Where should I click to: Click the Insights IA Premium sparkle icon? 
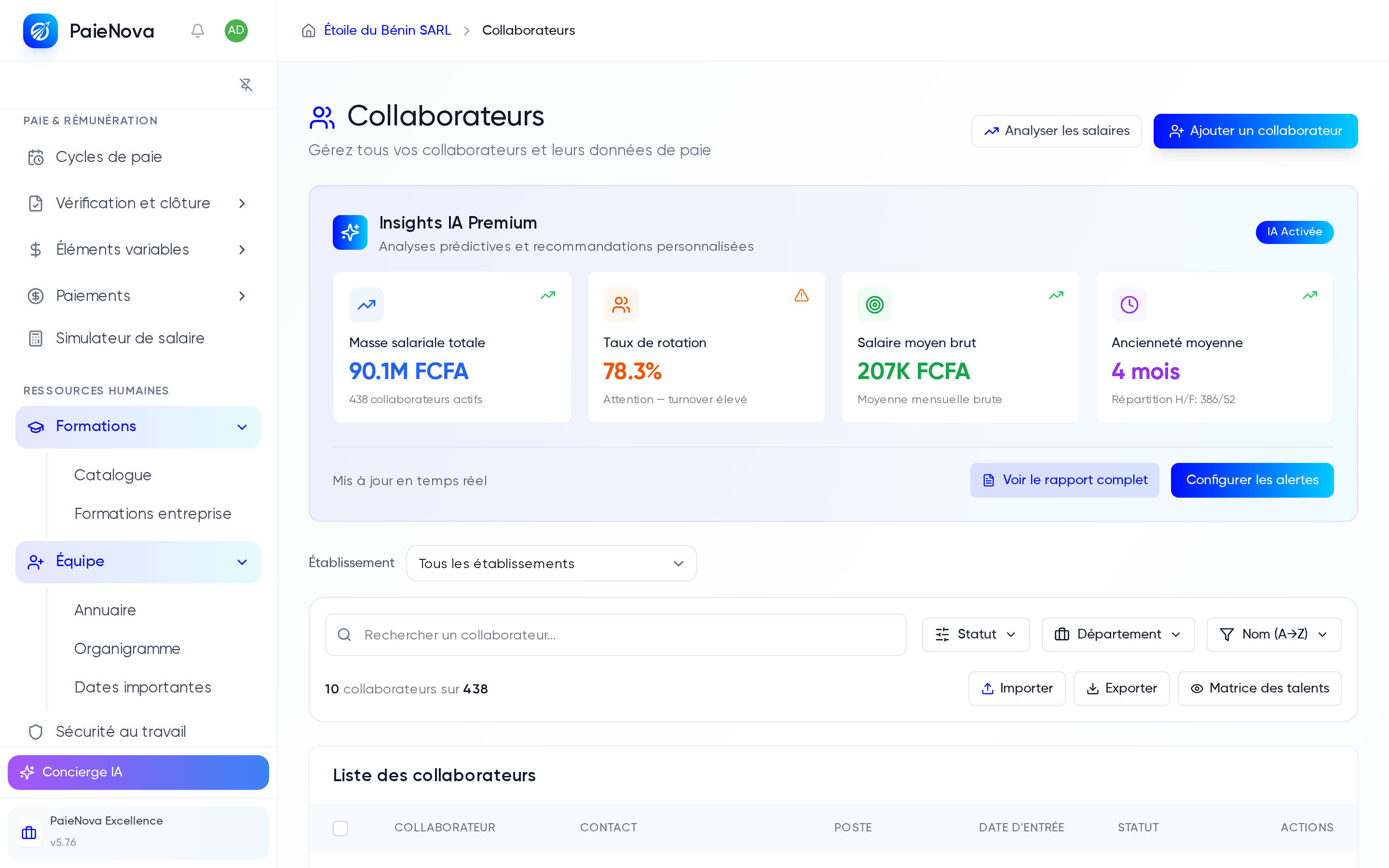click(x=350, y=232)
